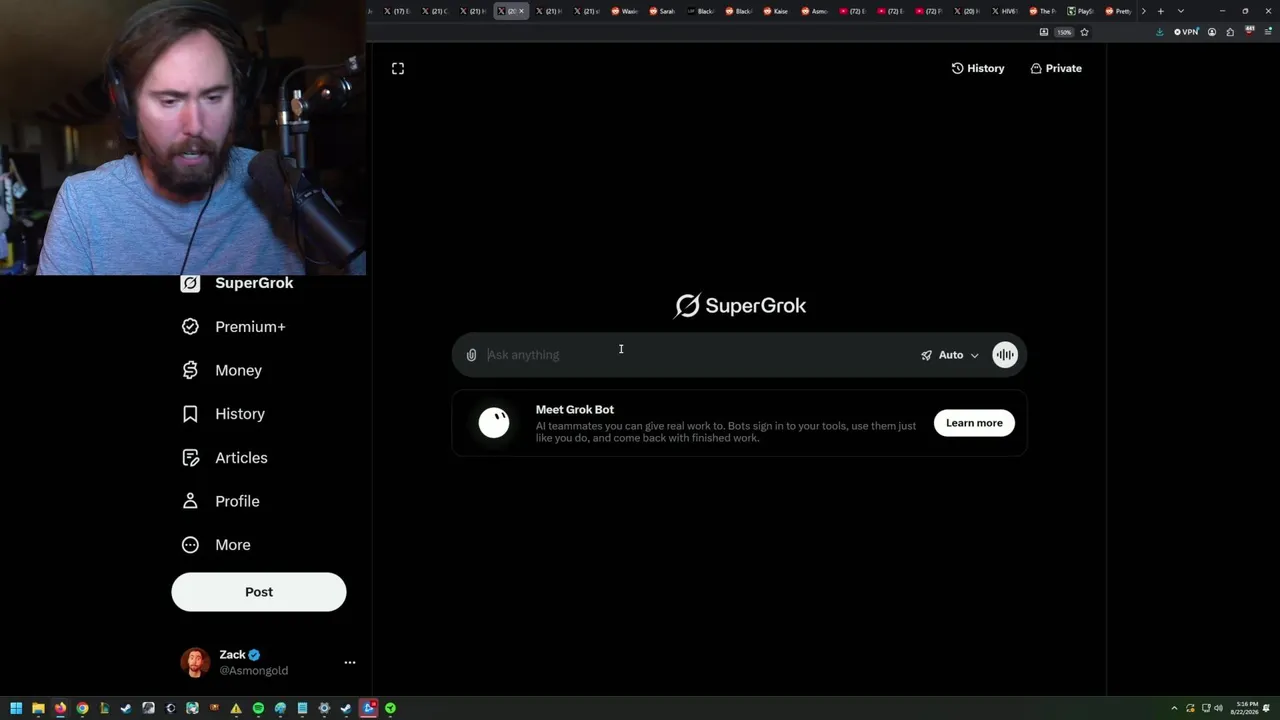Expand the Auto model dropdown

[x=950, y=355]
